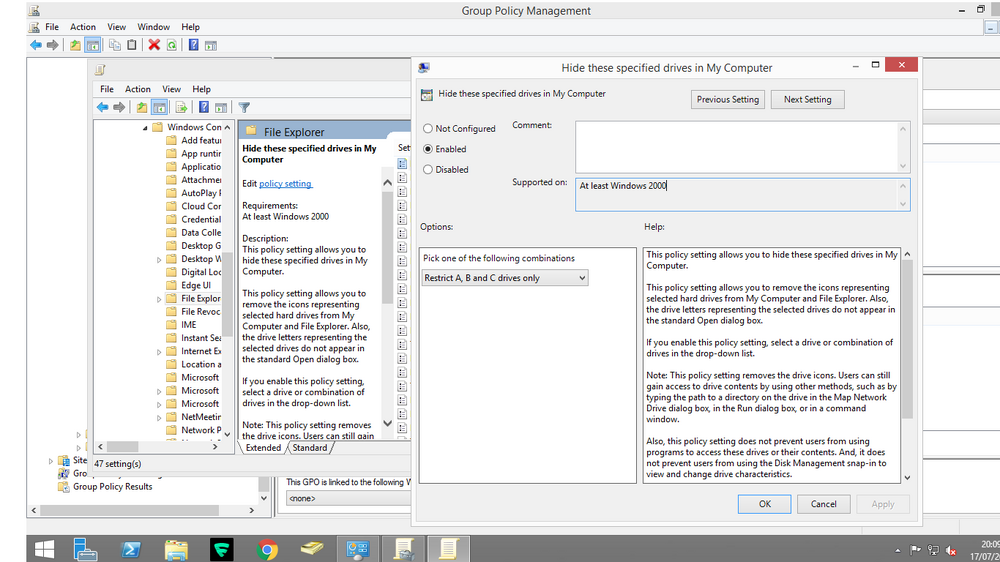
Task: Click the Up one level folder icon in Group Policy Management toolbar
Action: tap(75, 45)
